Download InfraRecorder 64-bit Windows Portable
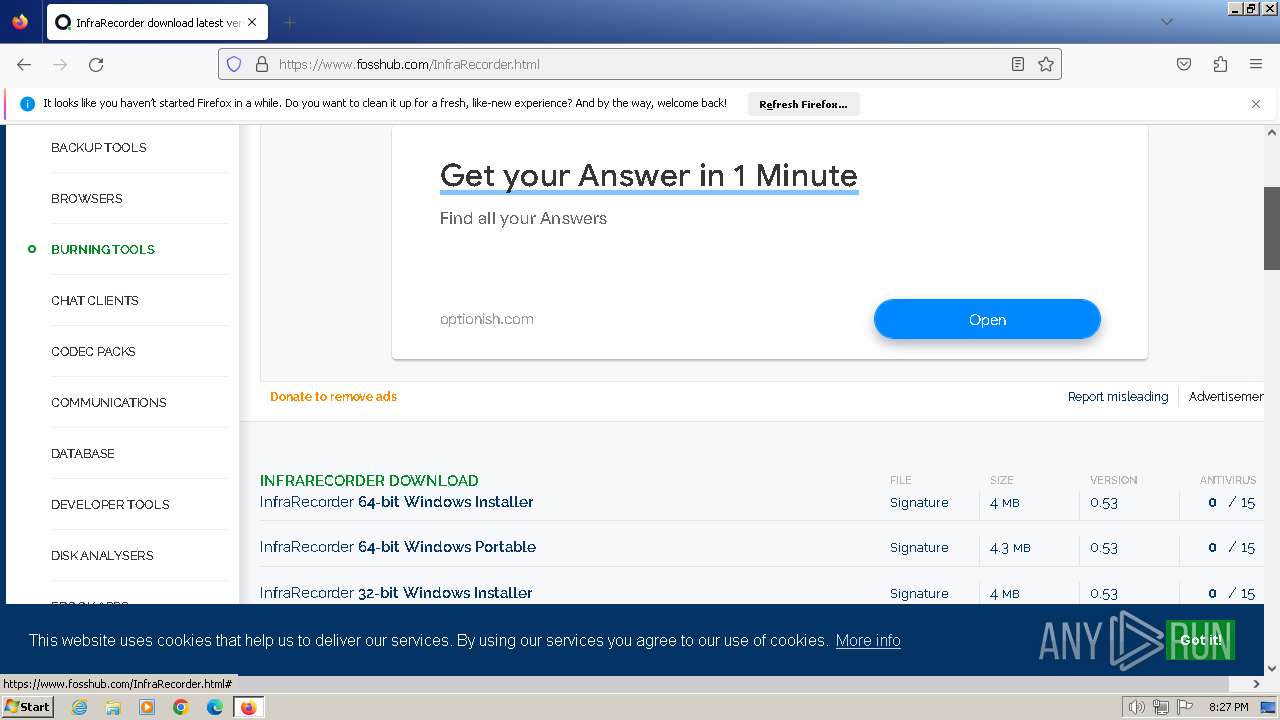 (x=398, y=547)
